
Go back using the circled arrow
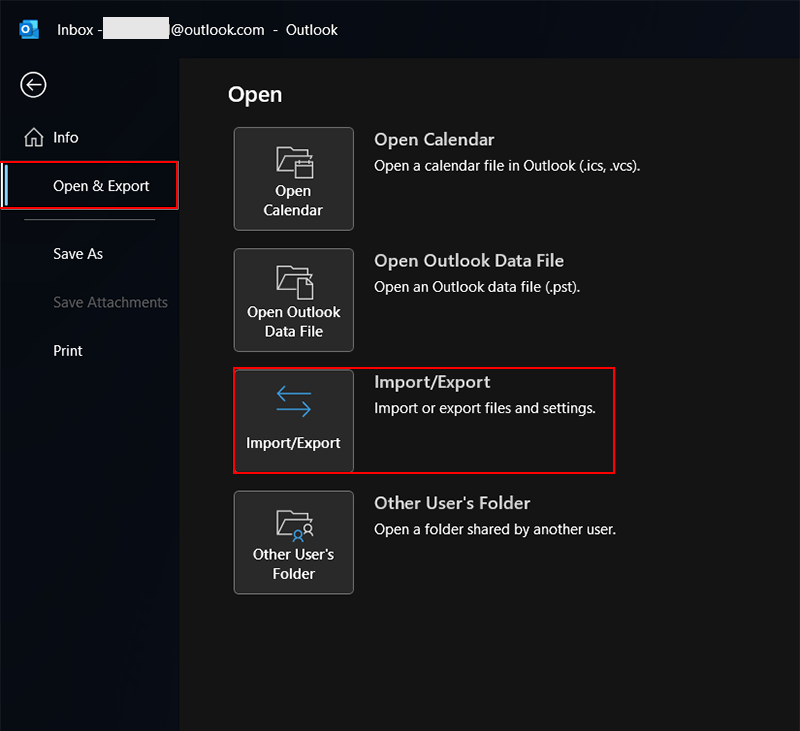coord(33,85)
